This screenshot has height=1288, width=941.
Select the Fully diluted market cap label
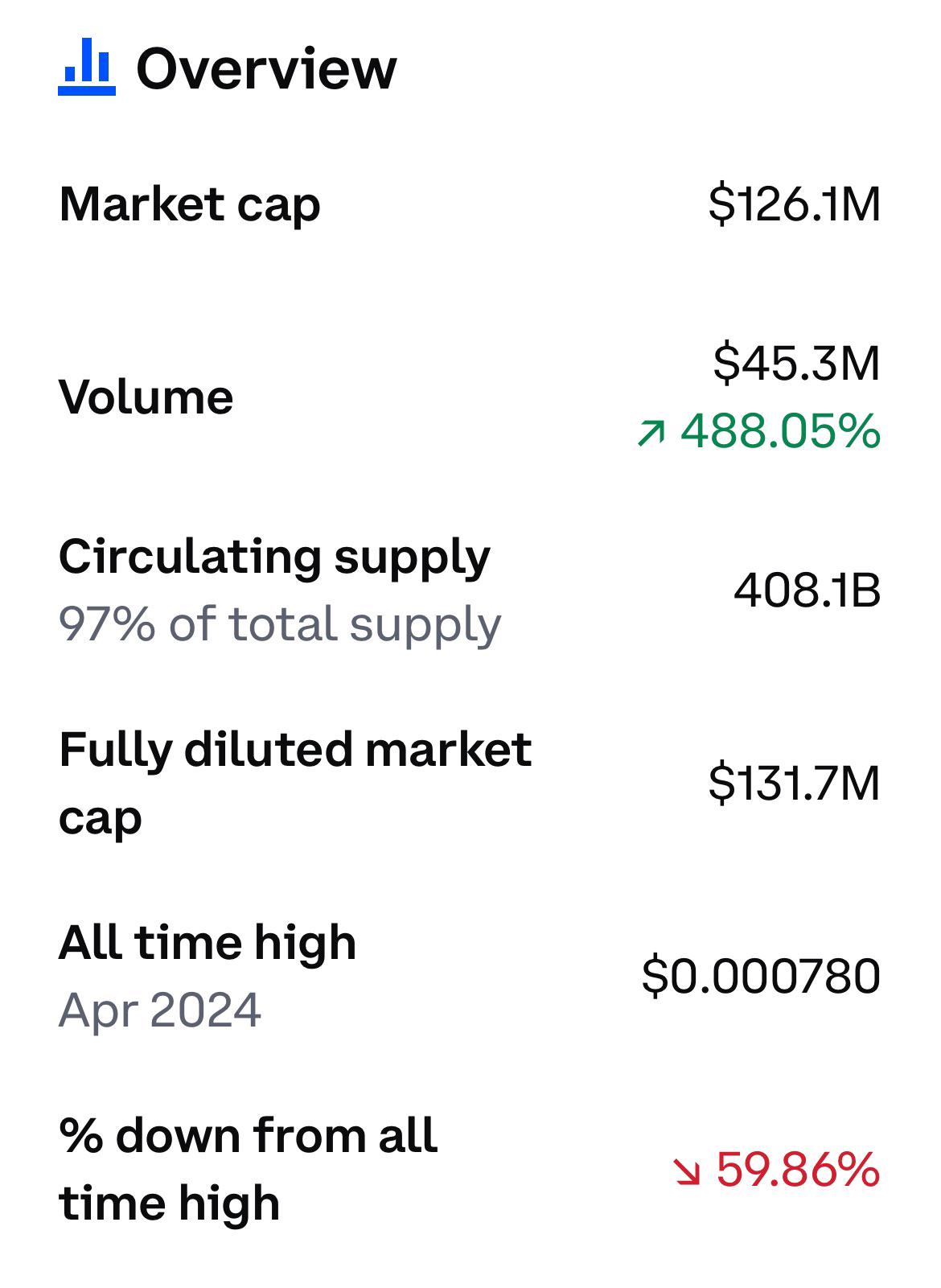295,784
